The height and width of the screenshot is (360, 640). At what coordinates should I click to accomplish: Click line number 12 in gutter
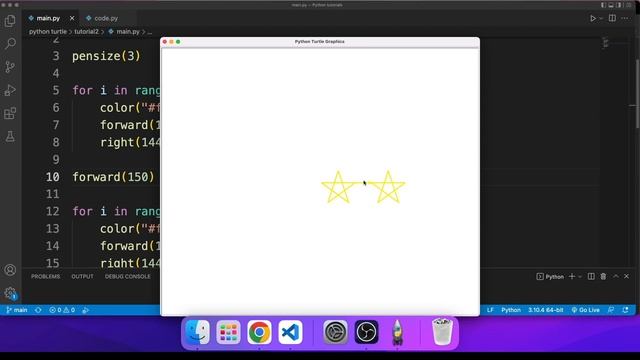tap(53, 211)
